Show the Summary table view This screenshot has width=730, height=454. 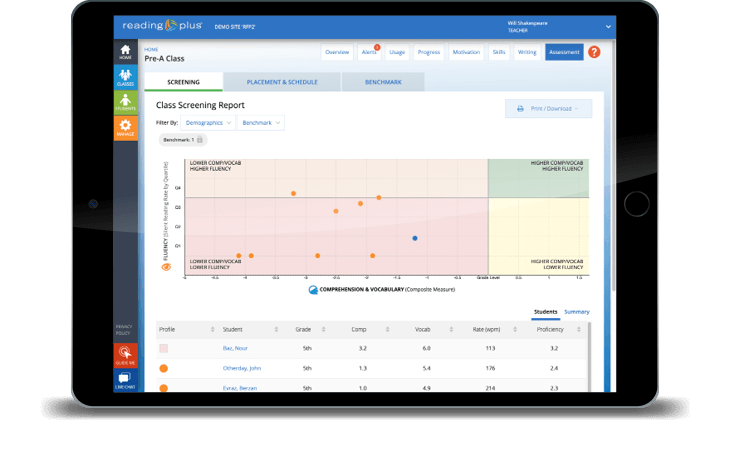(576, 312)
